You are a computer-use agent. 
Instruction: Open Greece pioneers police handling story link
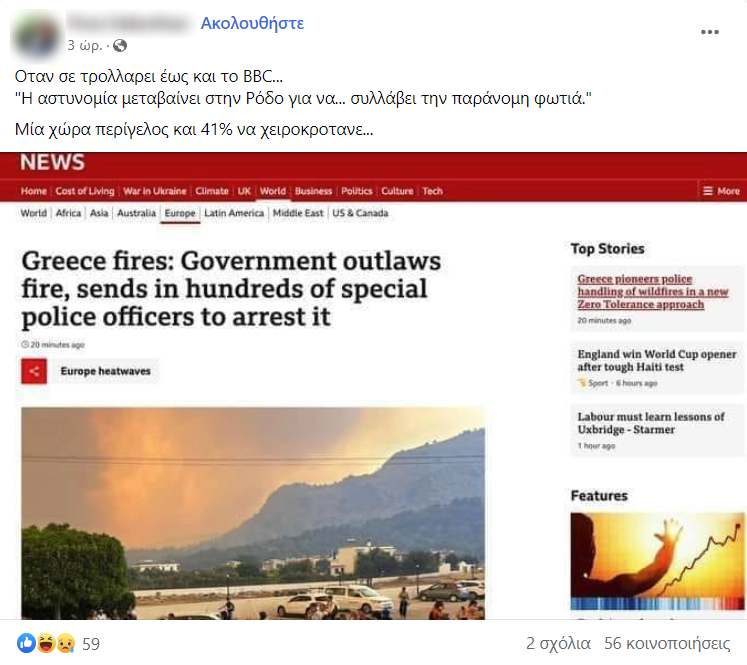(652, 291)
